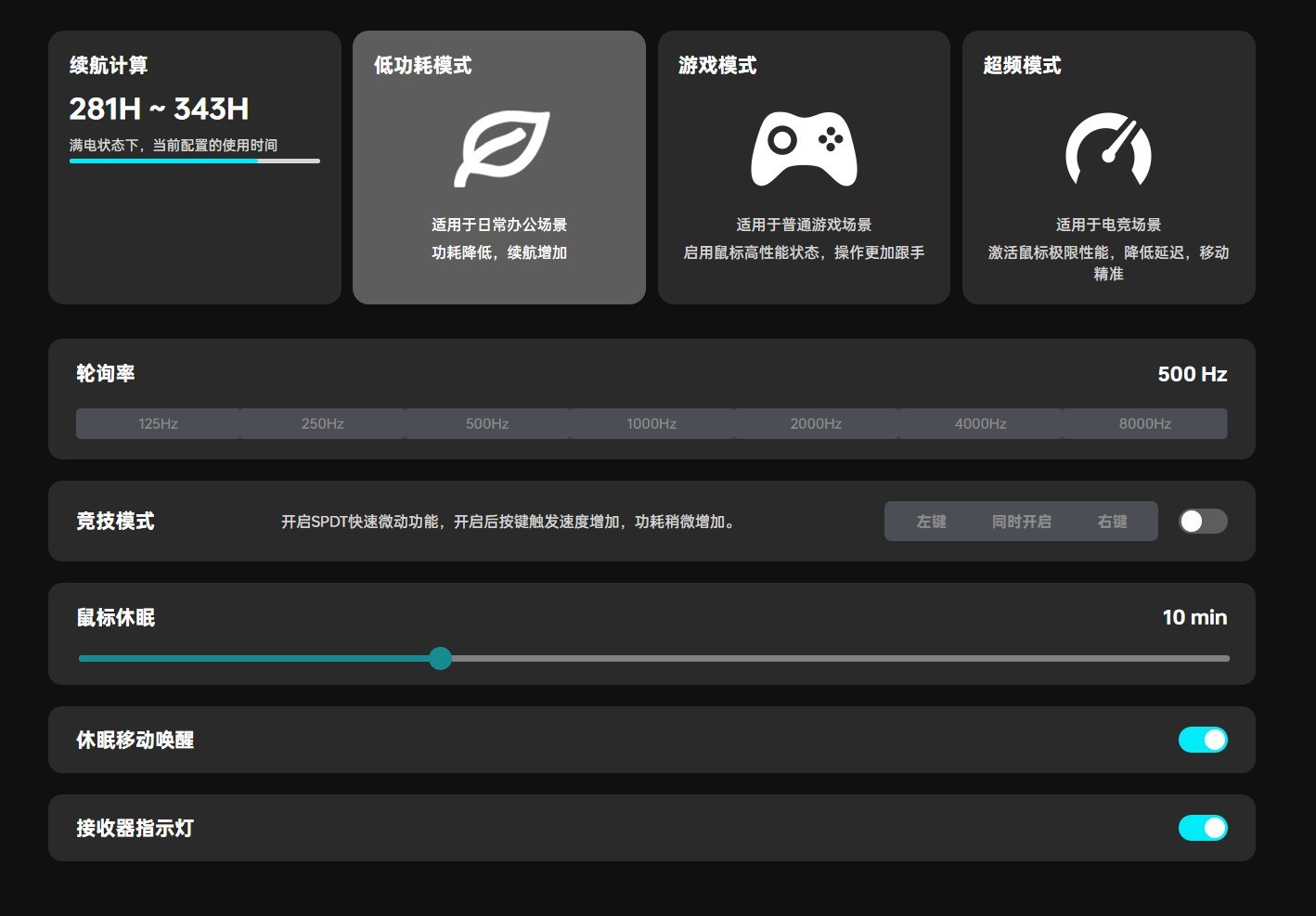Enable the 竞技模式 toggle switch

(1203, 522)
